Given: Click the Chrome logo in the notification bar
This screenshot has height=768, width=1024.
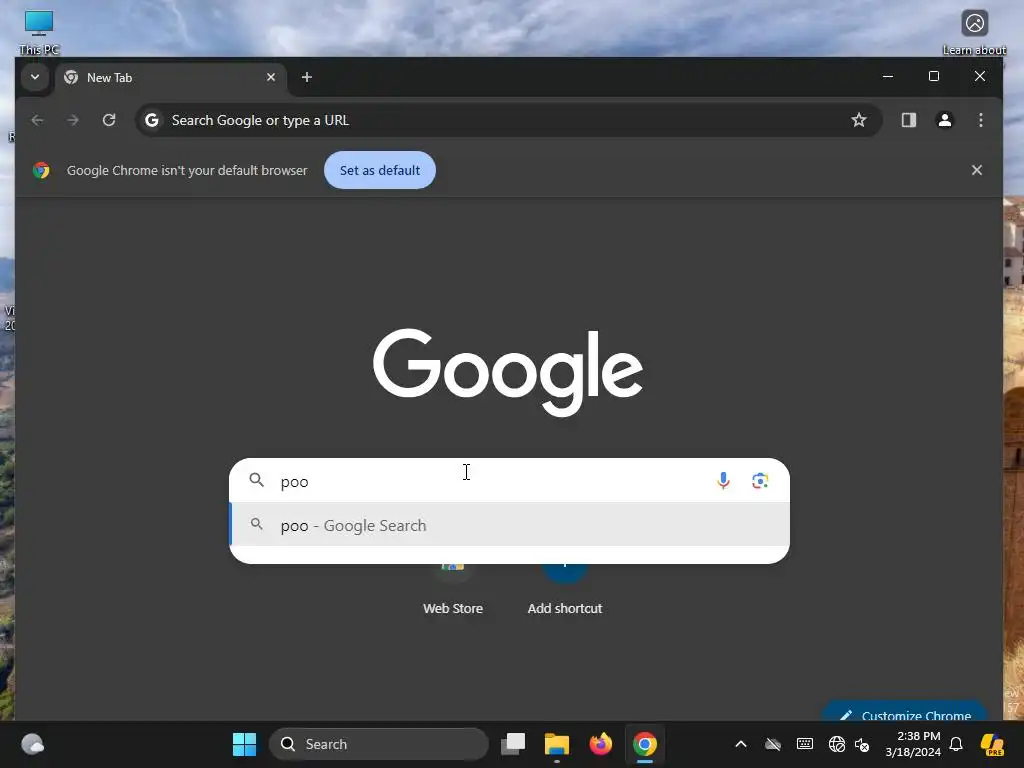Looking at the screenshot, I should pos(41,170).
